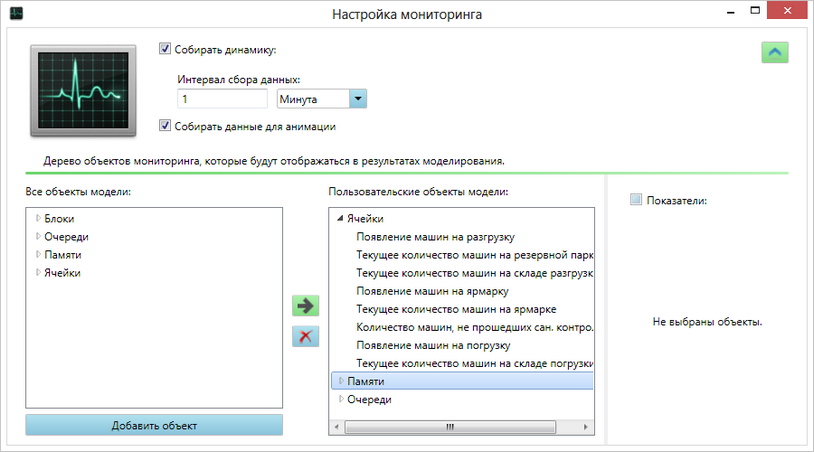The image size is (814, 452).
Task: Select Появление машин на разгрузку
Action: [436, 237]
